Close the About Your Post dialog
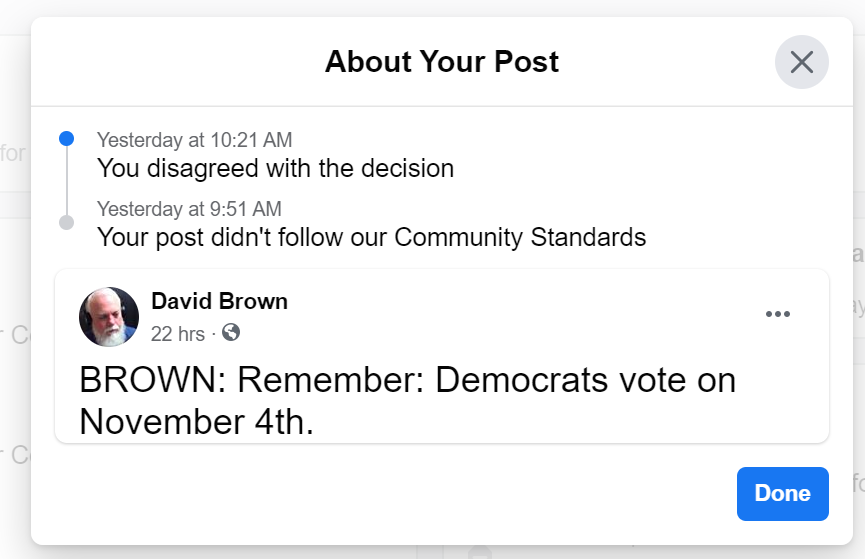This screenshot has width=865, height=559. pos(802,62)
